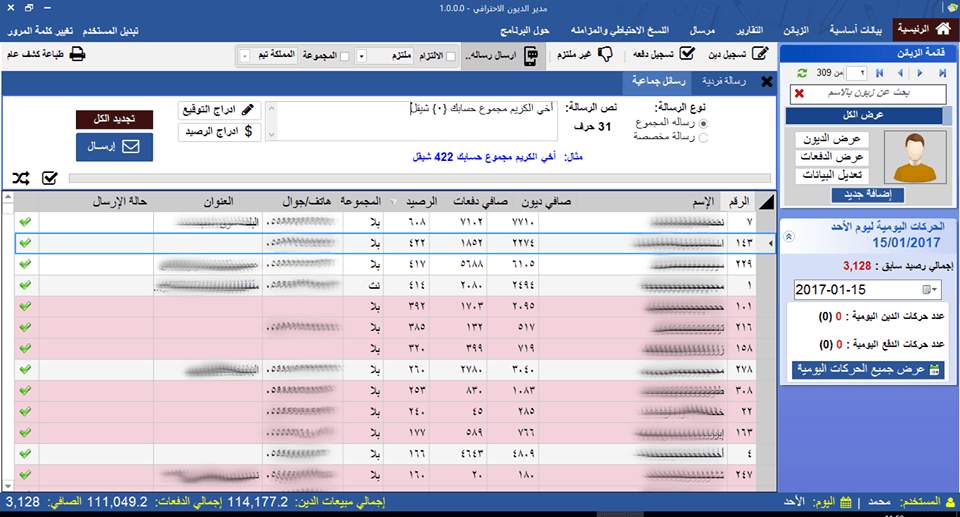Open the حول البرنامج menu

(525, 29)
